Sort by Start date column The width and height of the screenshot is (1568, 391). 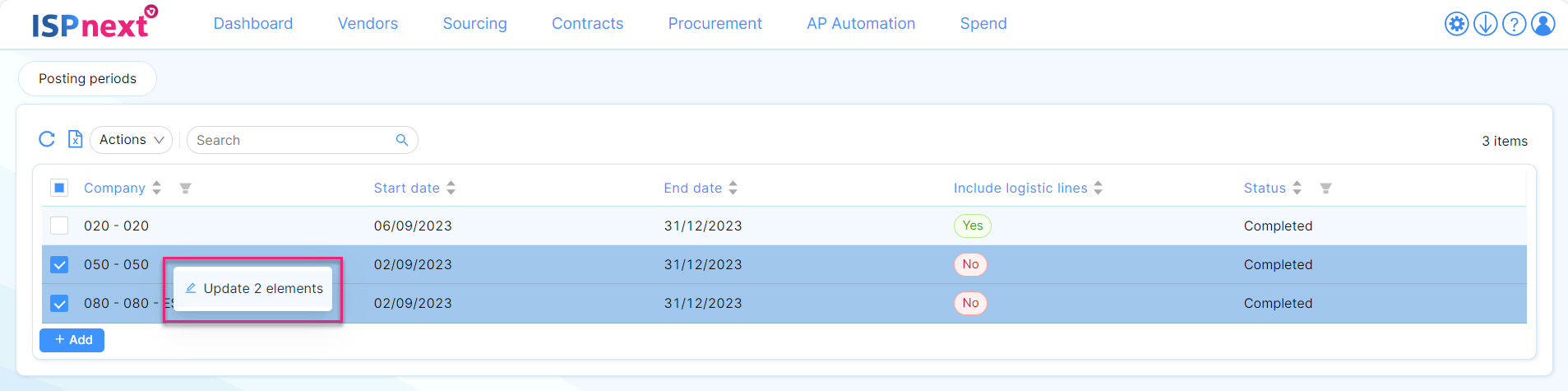[x=451, y=189]
